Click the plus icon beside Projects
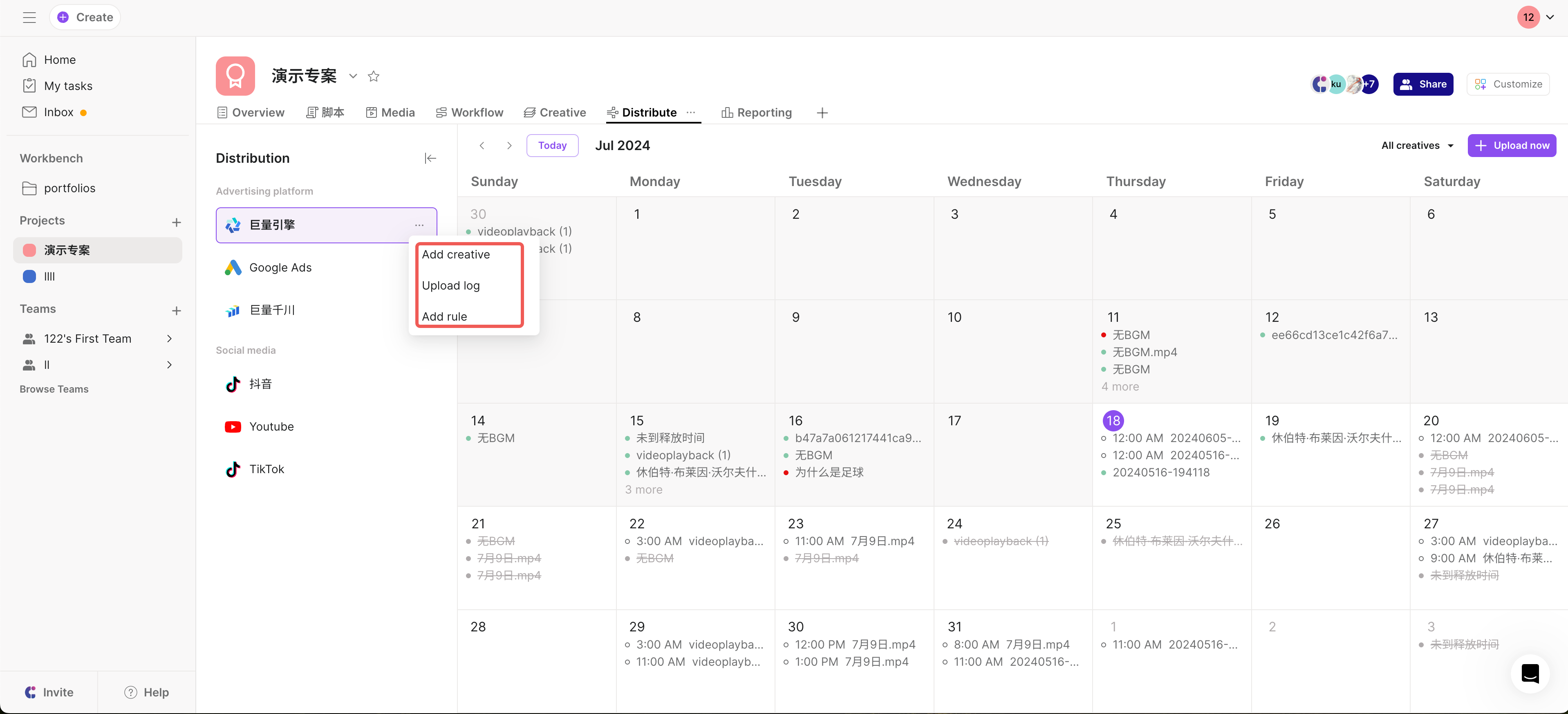Image resolution: width=1568 pixels, height=714 pixels. [x=177, y=222]
